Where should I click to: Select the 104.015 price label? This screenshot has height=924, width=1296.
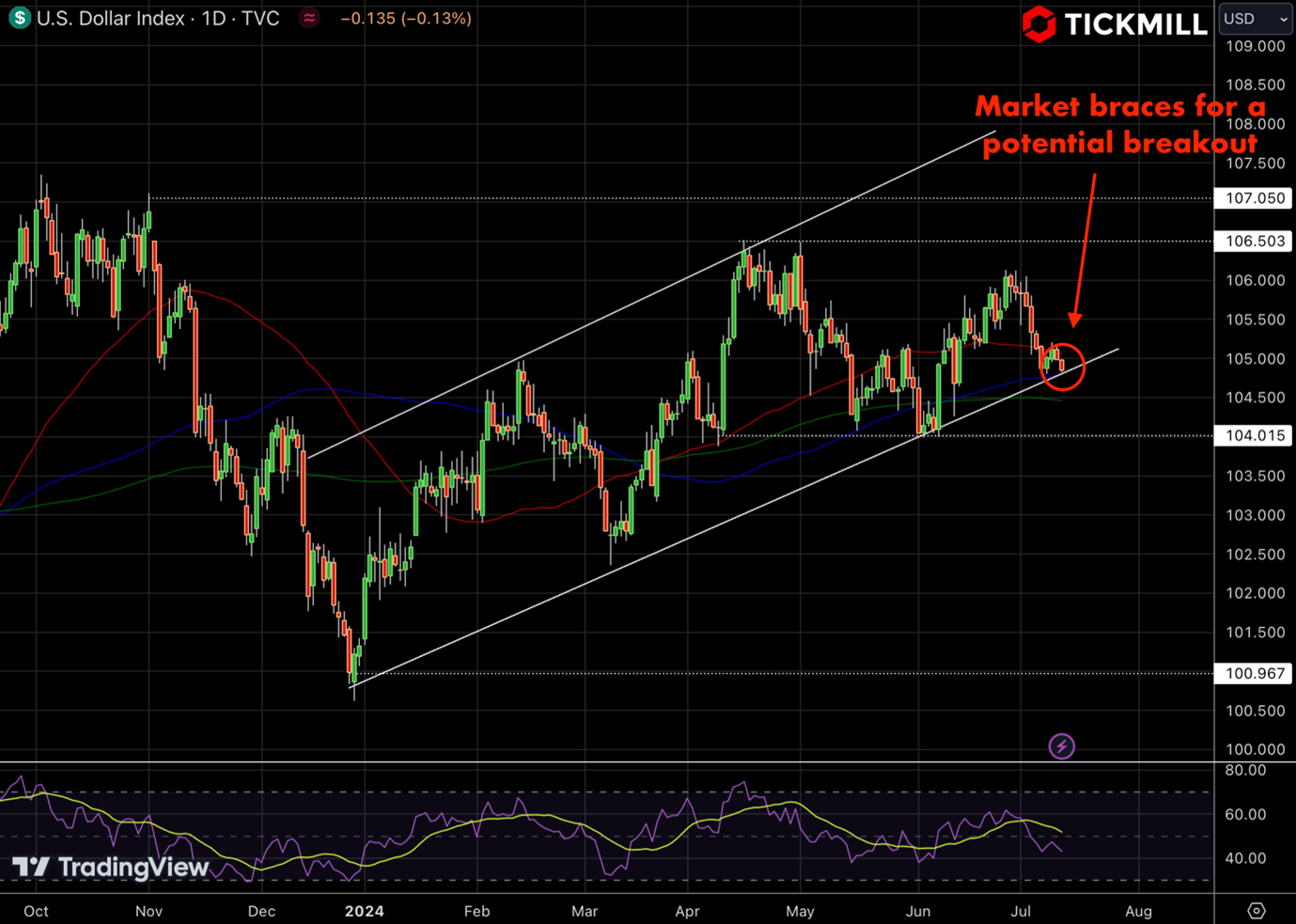pyautogui.click(x=1254, y=435)
